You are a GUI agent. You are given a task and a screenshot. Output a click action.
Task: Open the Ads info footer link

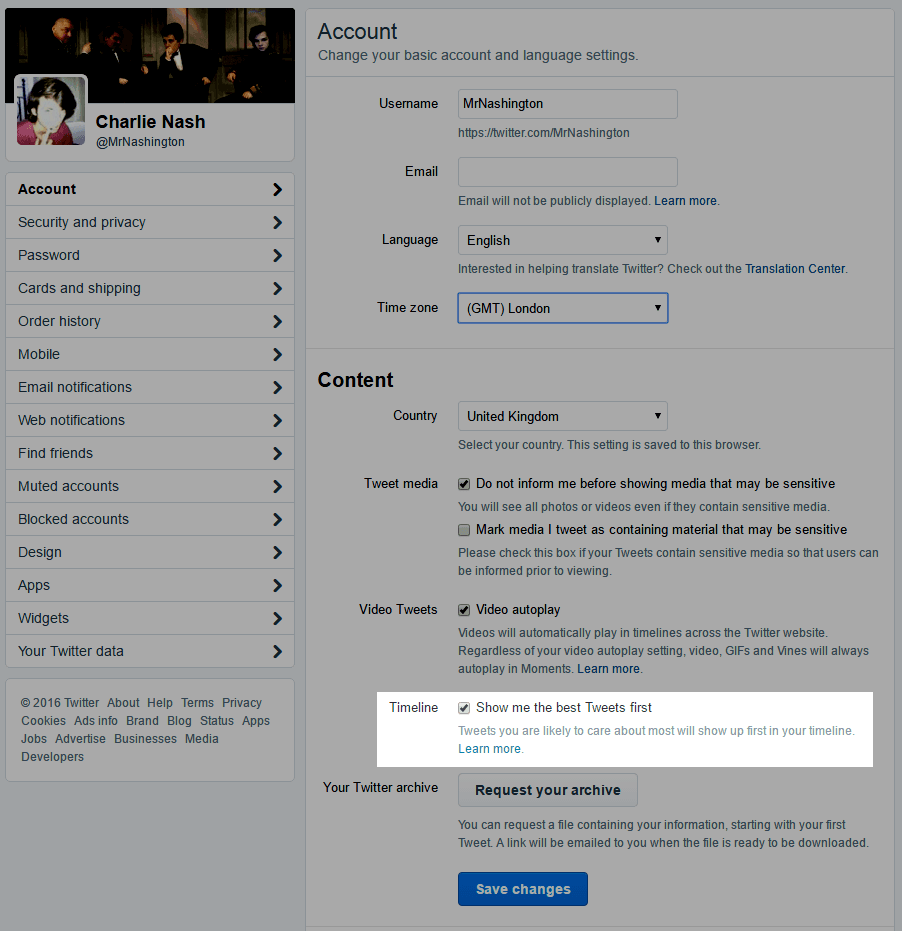click(96, 721)
